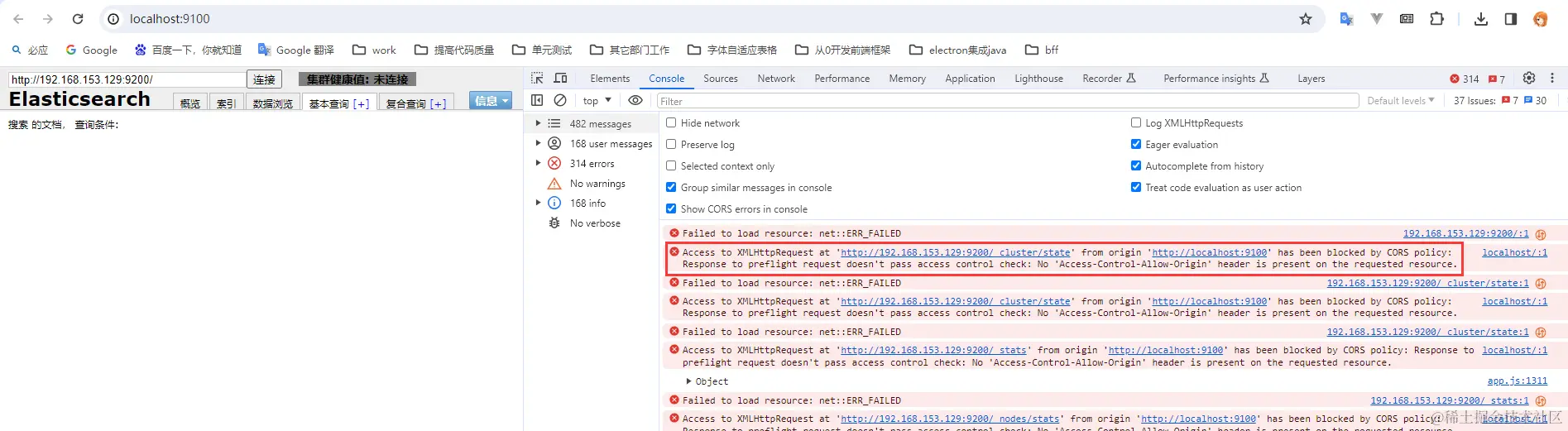Go forward in browser history

(x=48, y=18)
